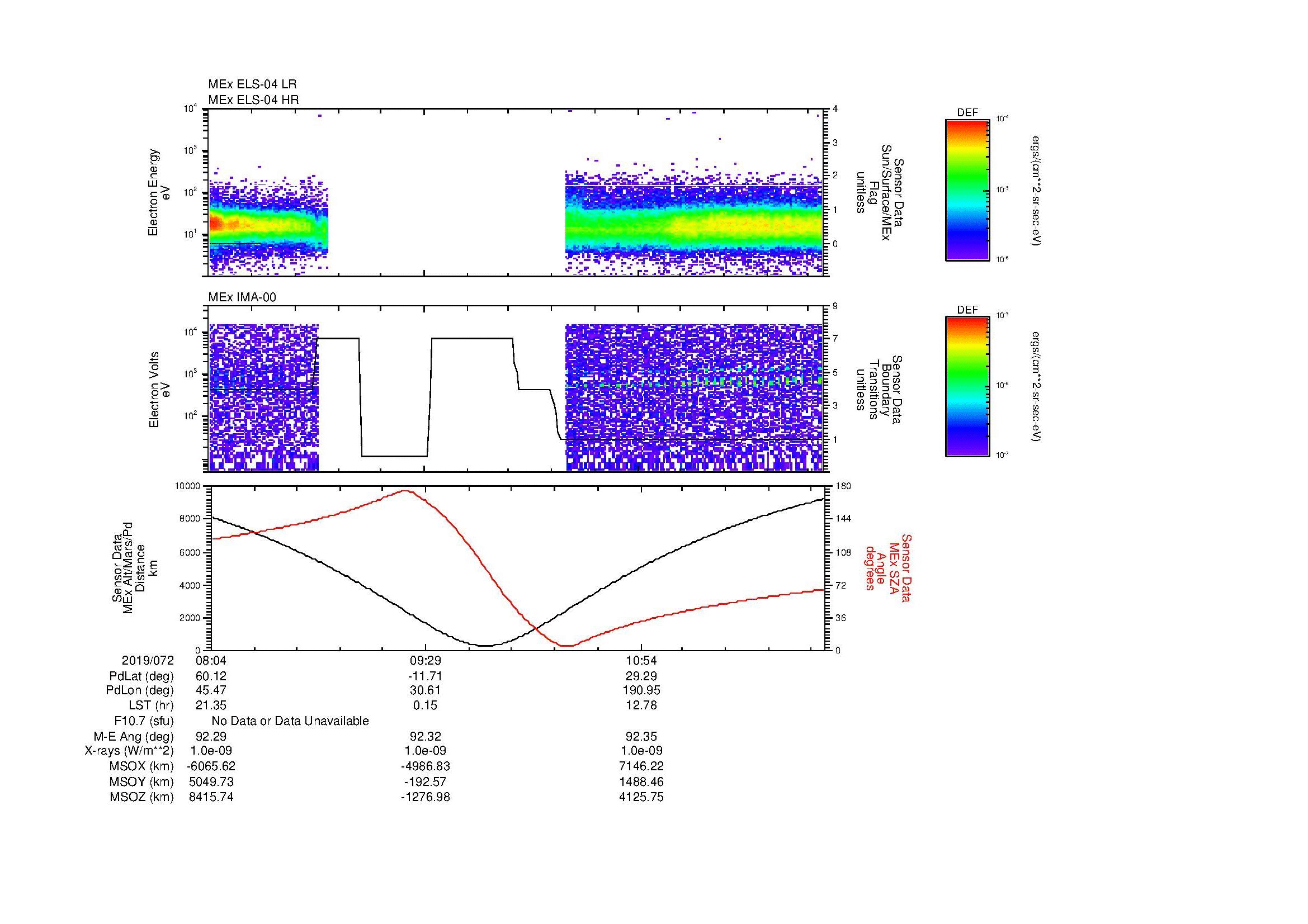Click the time tick label '08:04'
Image resolution: width=1308 pixels, height=924 pixels.
tap(211, 660)
